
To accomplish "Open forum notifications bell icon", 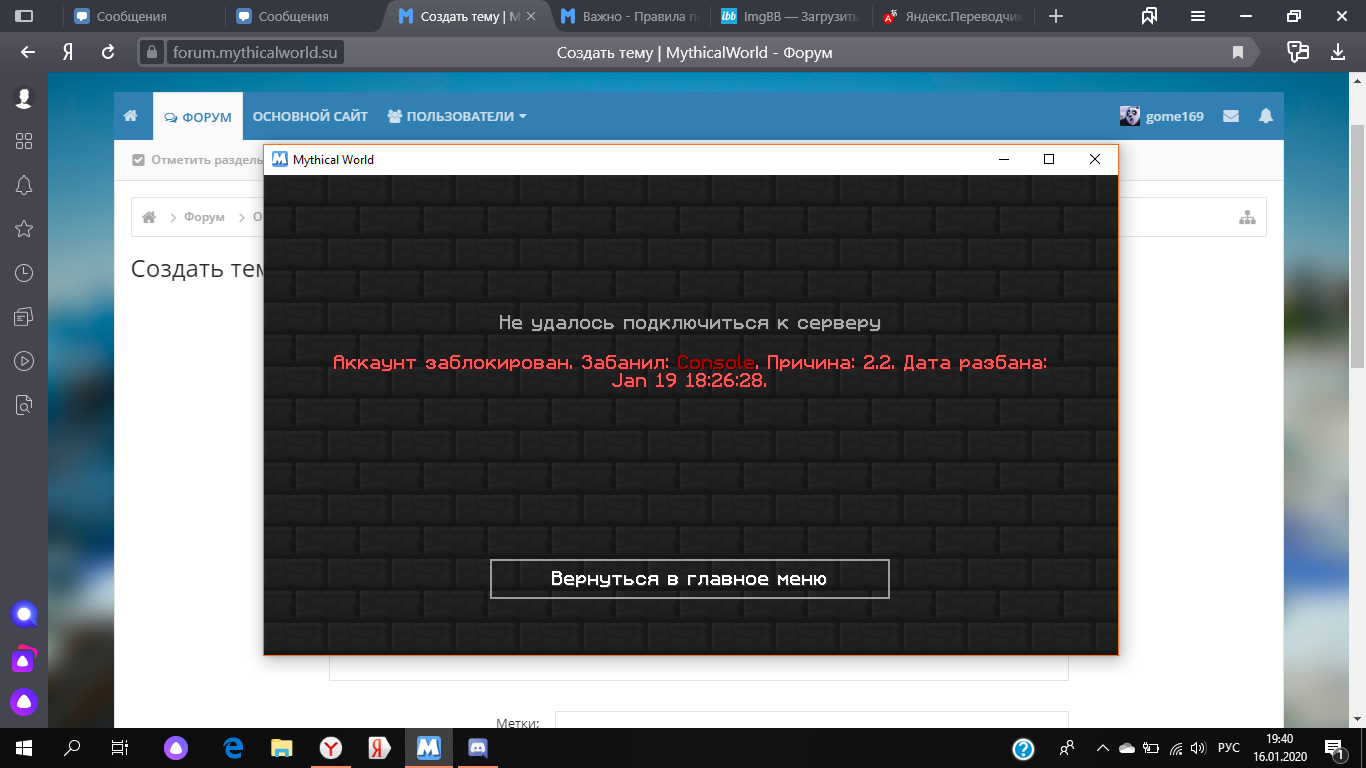I will [x=1266, y=116].
